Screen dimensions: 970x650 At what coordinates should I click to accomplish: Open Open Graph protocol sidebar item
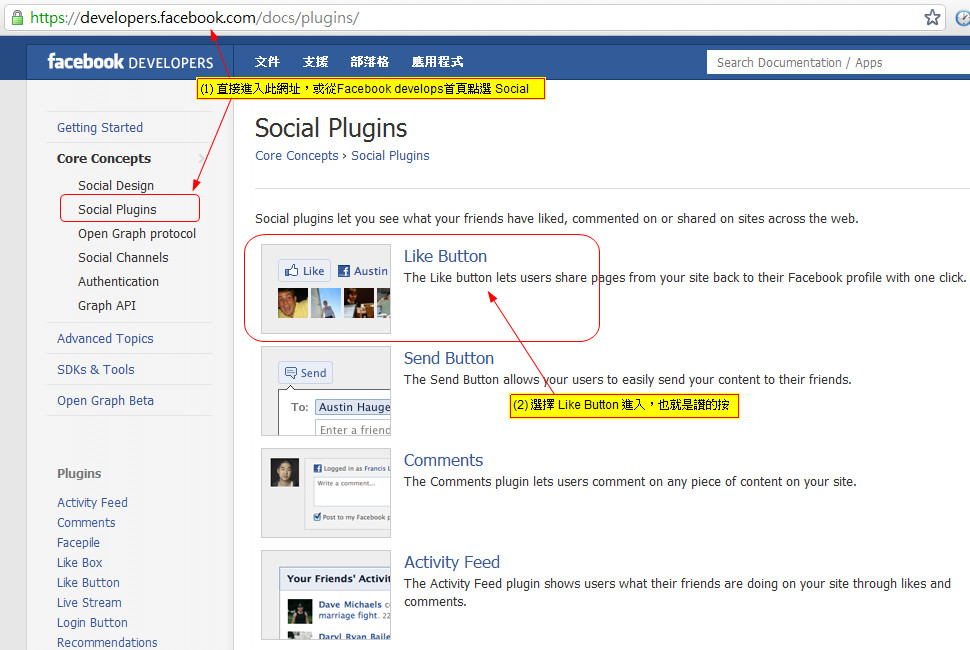tap(137, 234)
